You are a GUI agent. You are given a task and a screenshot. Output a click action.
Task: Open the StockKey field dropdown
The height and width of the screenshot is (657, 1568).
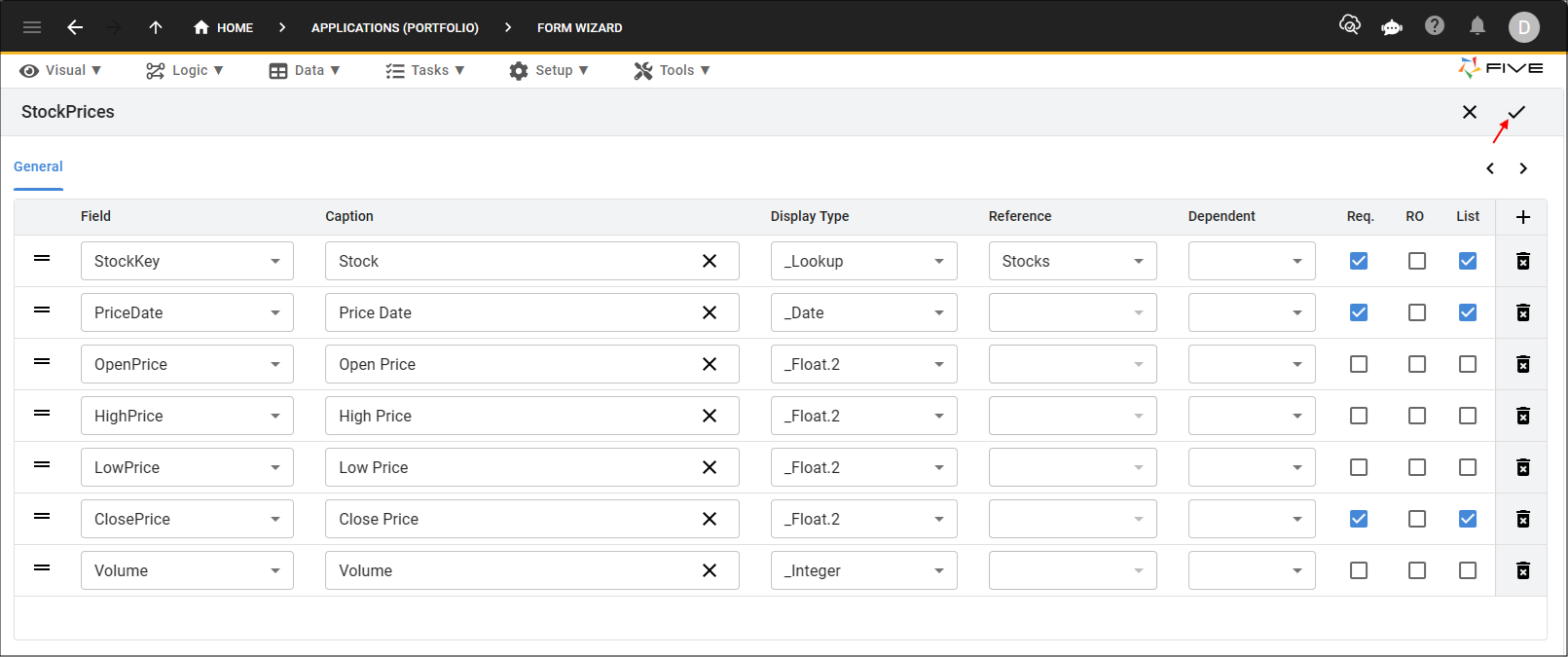click(x=187, y=261)
